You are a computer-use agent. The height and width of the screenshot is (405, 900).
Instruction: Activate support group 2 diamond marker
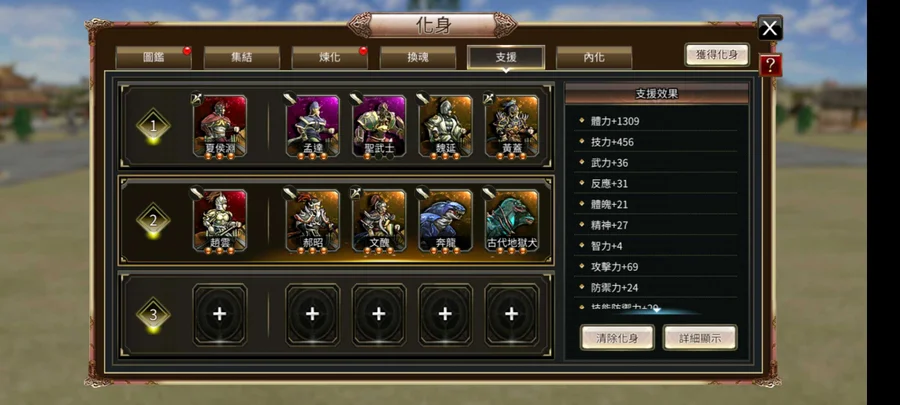click(153, 220)
